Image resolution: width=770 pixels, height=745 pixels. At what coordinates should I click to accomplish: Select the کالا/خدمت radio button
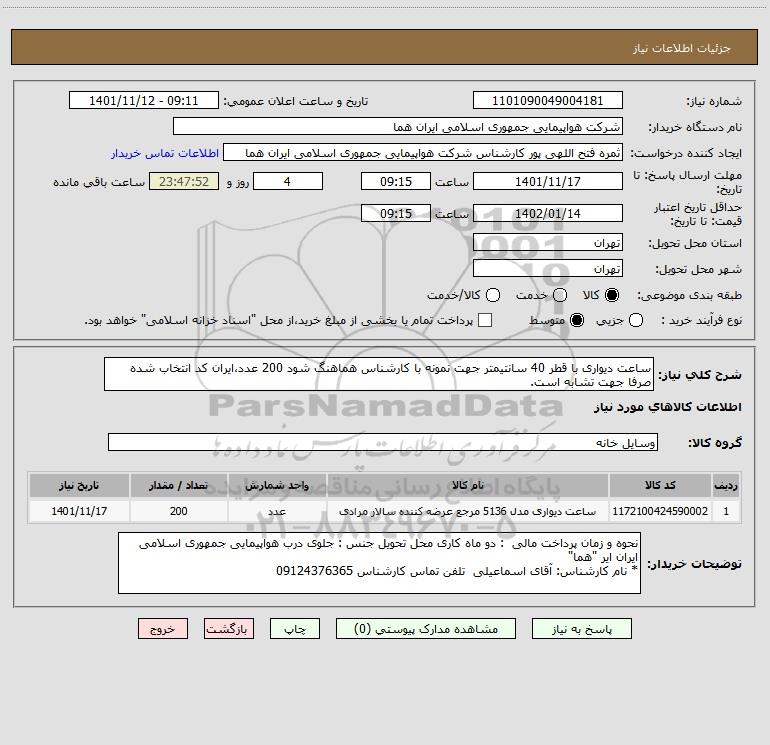[x=493, y=295]
